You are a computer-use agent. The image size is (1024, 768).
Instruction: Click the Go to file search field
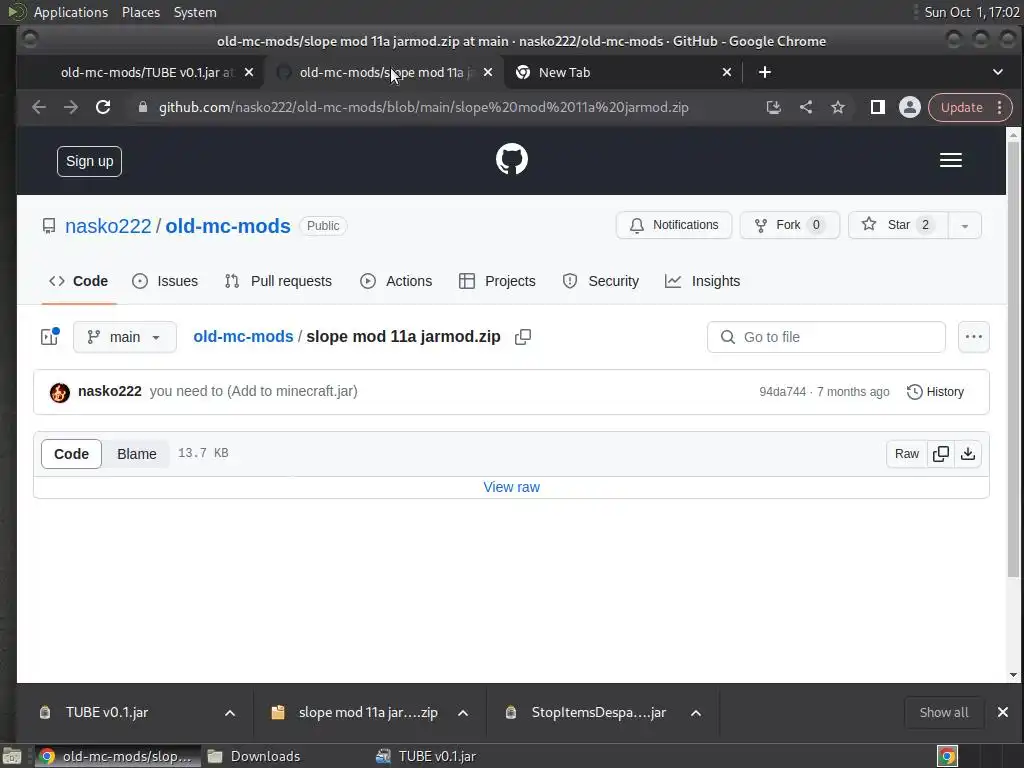coord(826,337)
